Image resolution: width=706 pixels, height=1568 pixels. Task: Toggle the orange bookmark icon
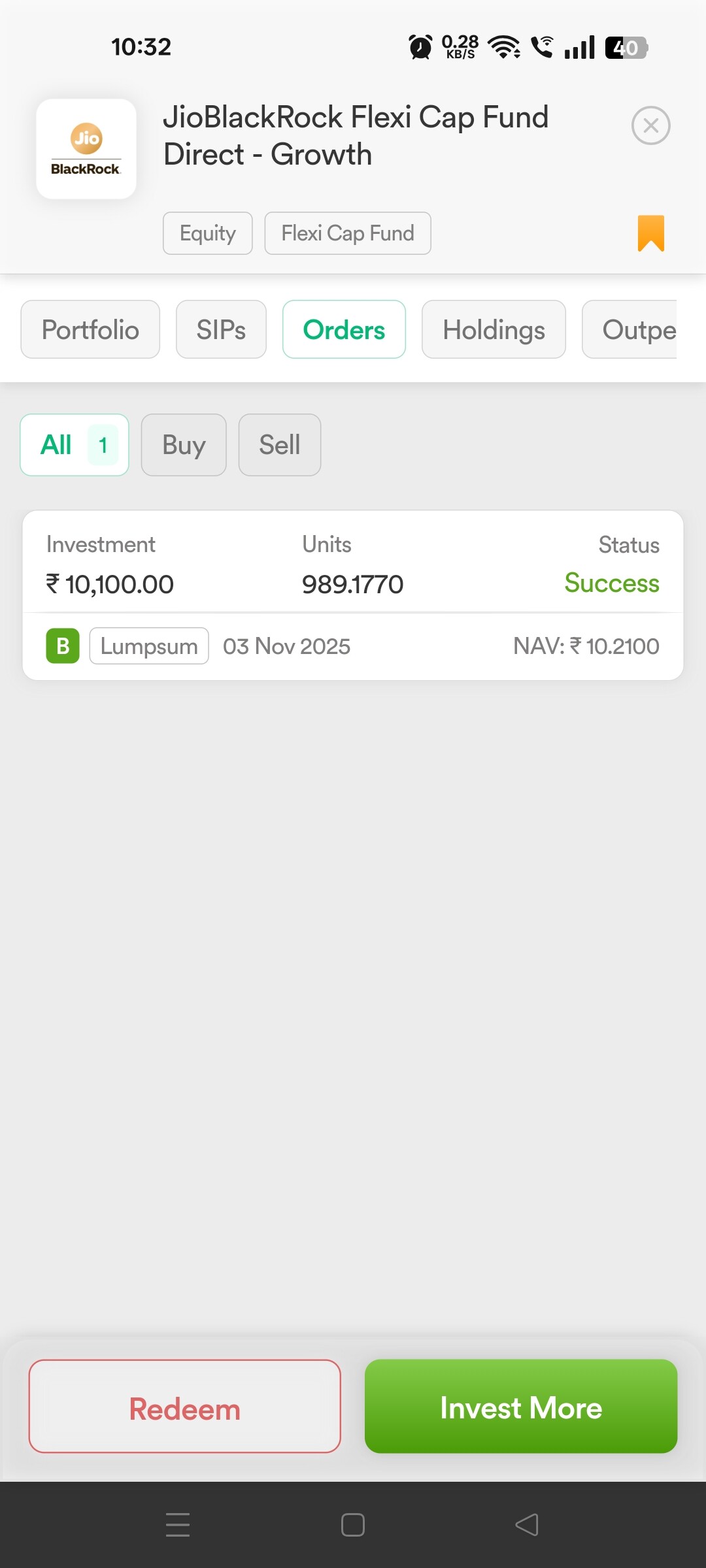650,233
